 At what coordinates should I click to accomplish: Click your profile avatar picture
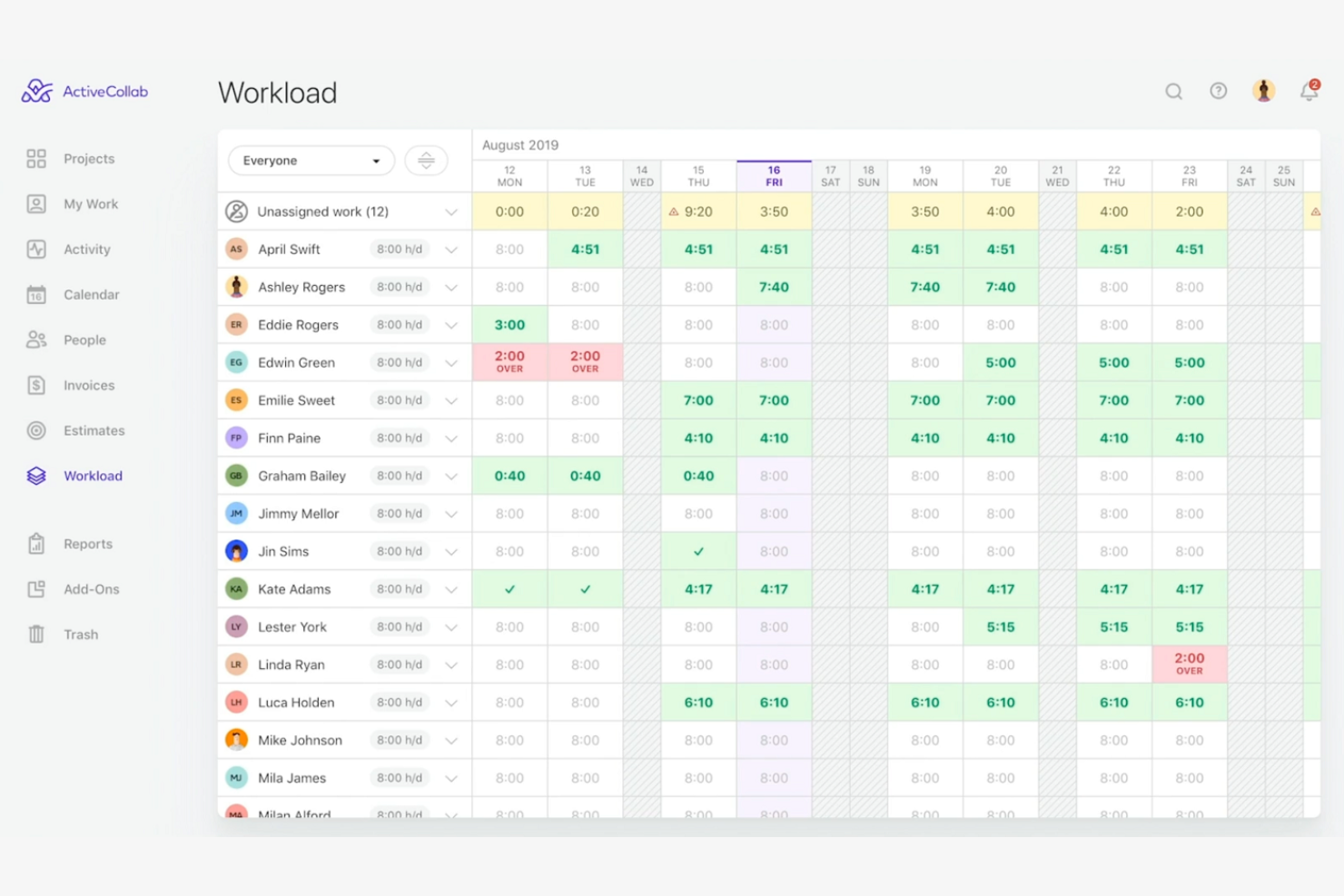[1263, 91]
